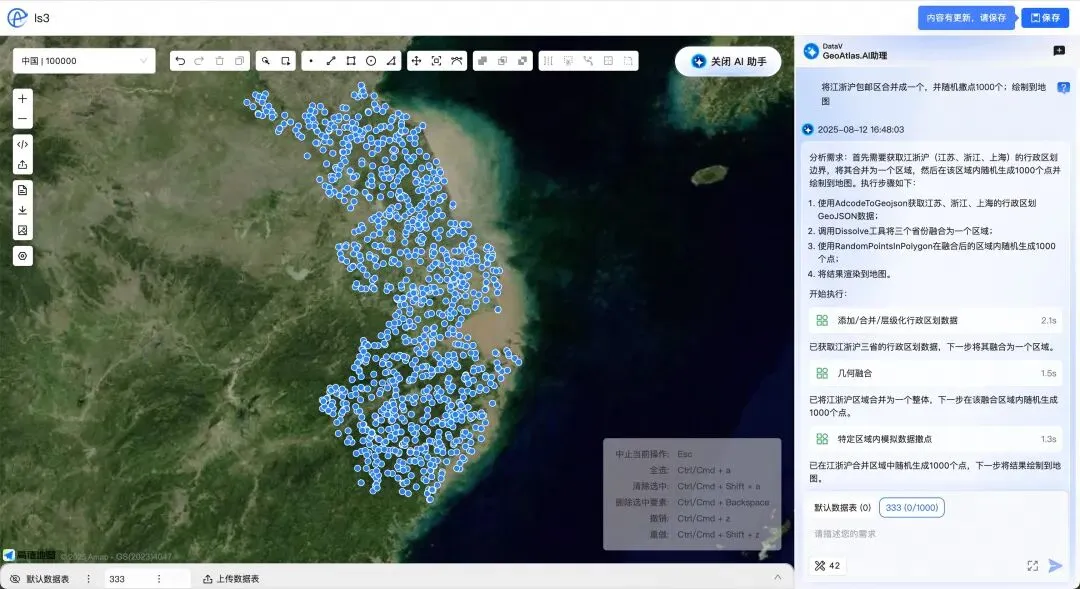Screen dimensions: 1080x589
Task: Click the middle overlapping-squares intersect icon
Action: pos(502,61)
